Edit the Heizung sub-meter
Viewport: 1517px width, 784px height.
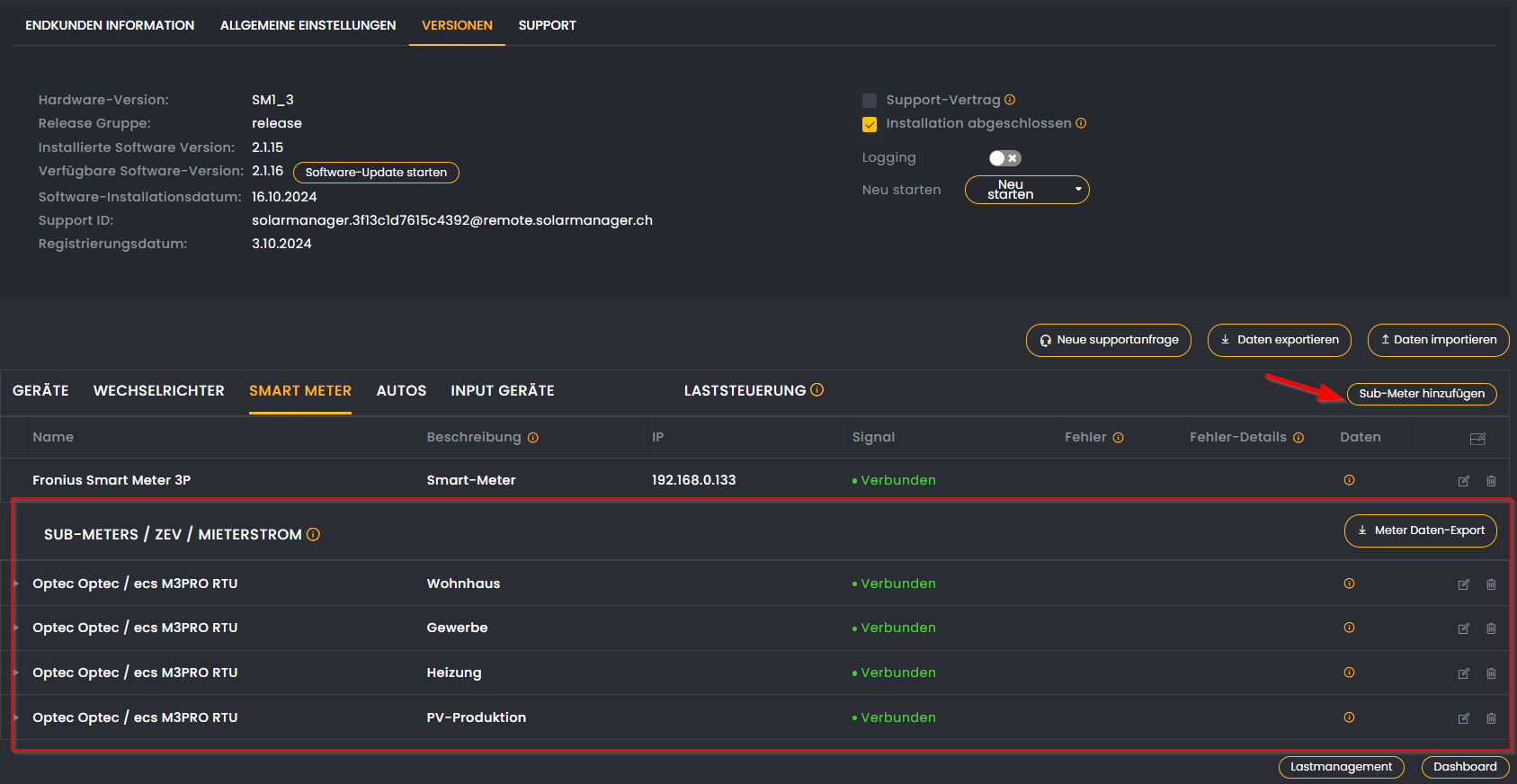pyautogui.click(x=1463, y=673)
